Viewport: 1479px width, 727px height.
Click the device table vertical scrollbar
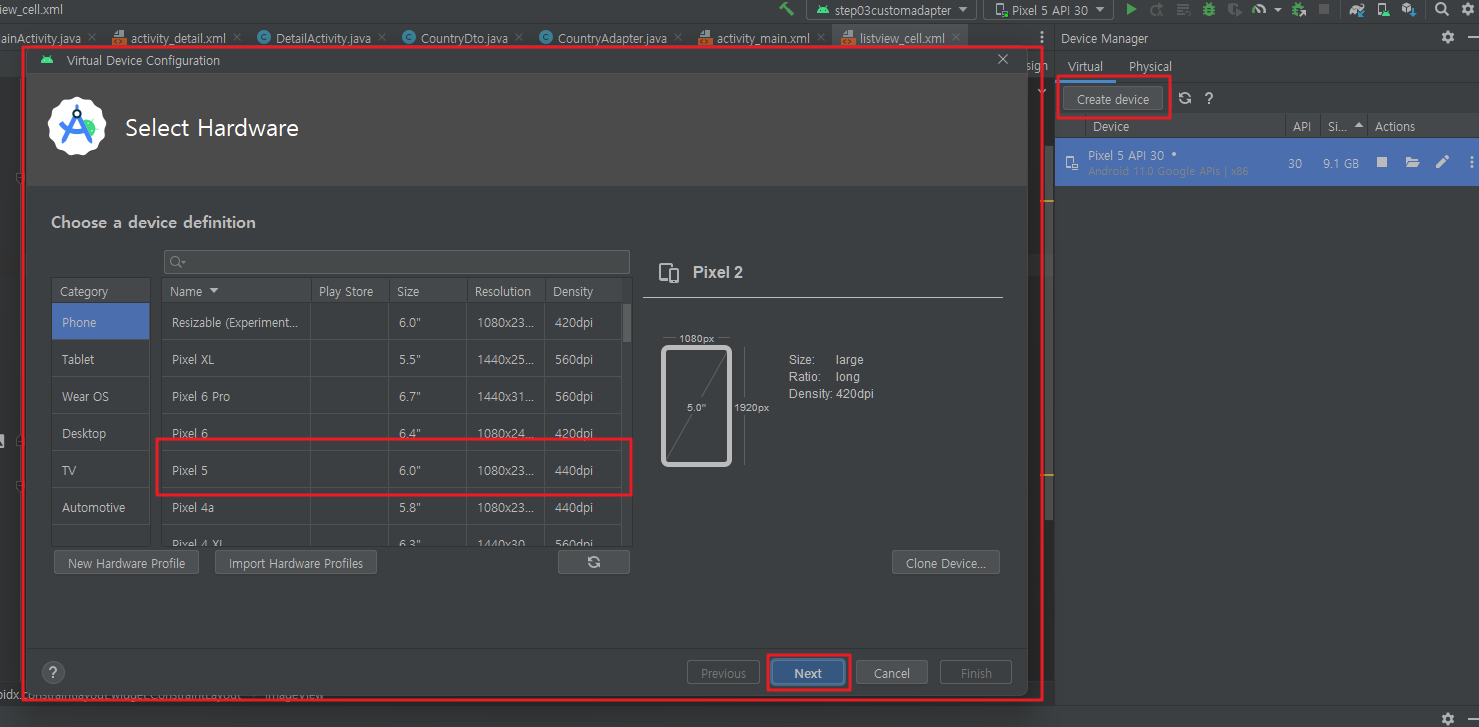click(627, 322)
